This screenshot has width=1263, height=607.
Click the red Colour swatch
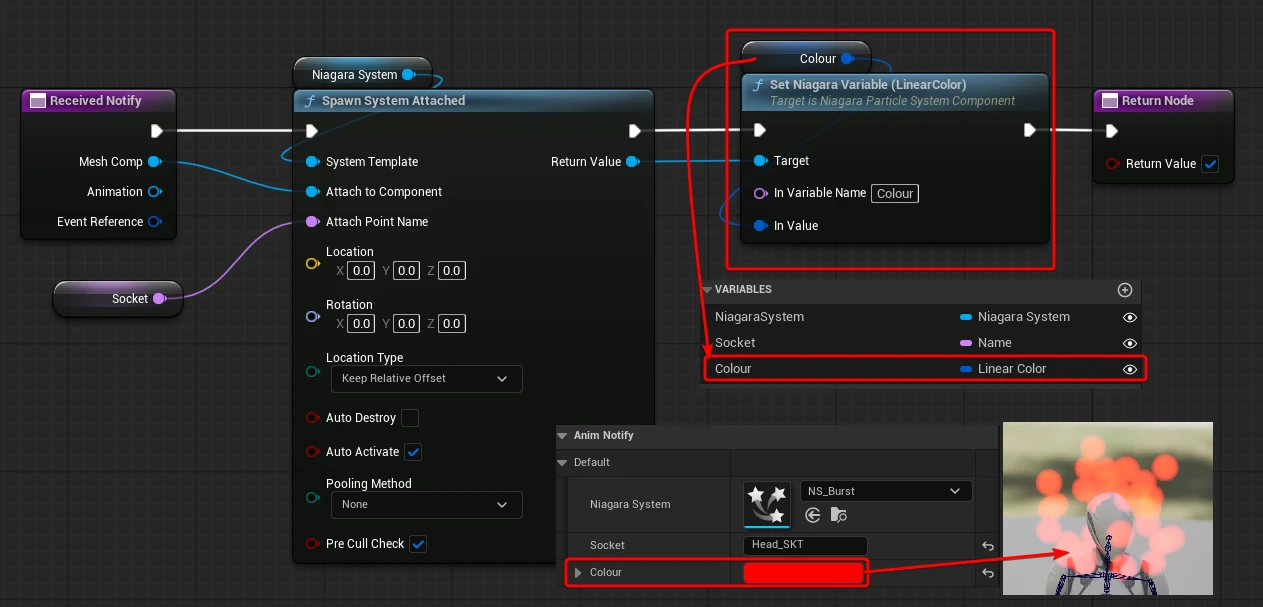click(x=803, y=573)
